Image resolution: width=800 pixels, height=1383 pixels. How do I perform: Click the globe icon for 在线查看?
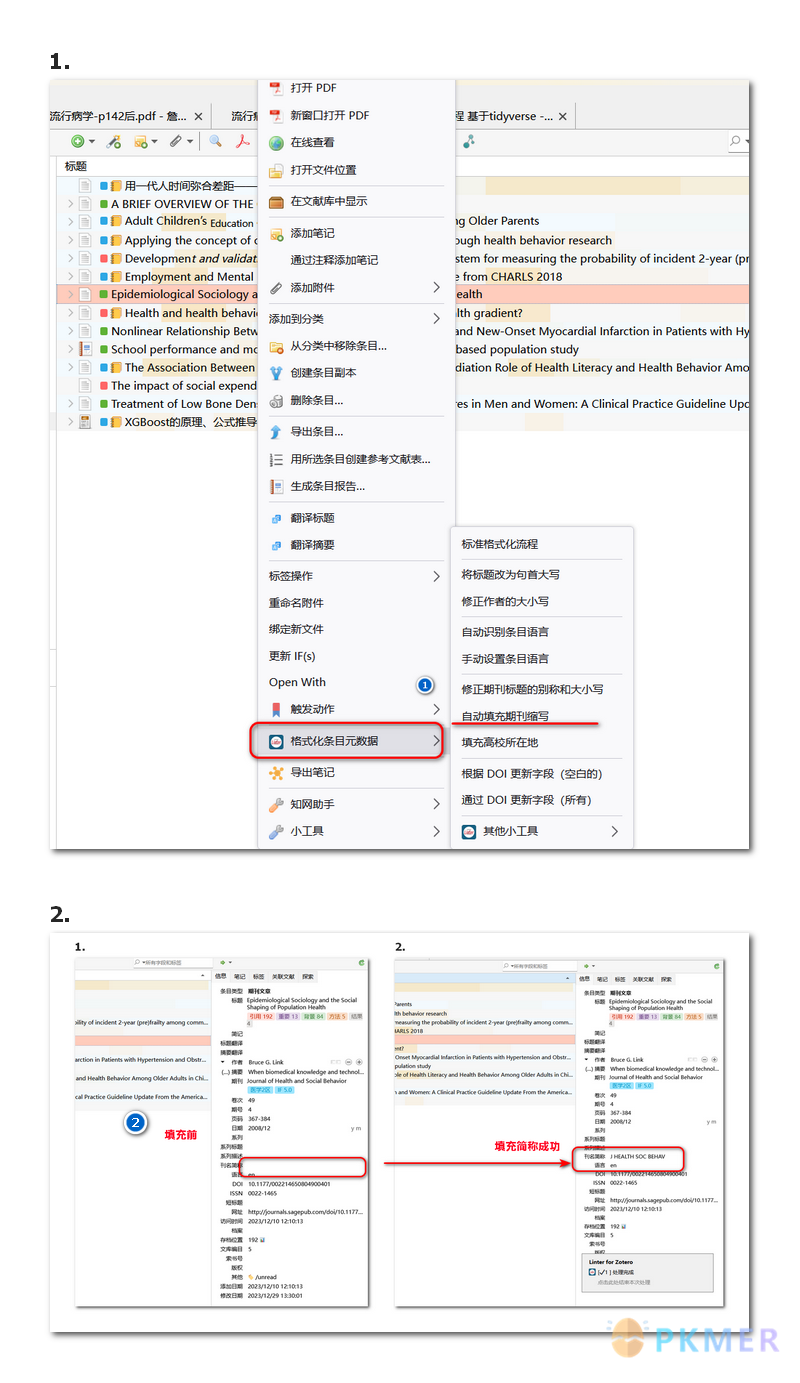point(277,143)
